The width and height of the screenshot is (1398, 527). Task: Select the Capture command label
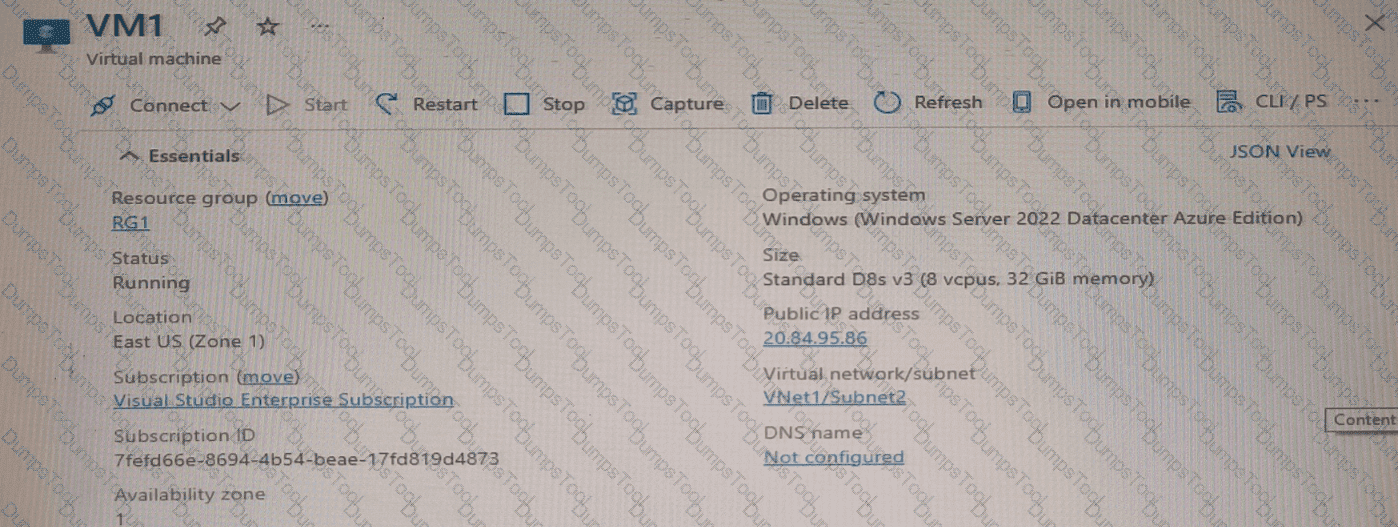click(x=687, y=104)
